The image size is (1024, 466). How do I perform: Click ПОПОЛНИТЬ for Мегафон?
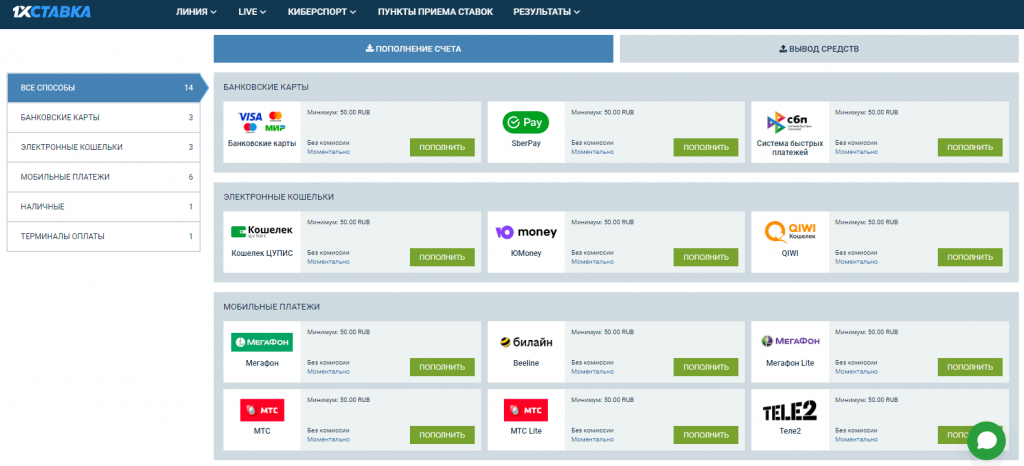pos(442,367)
